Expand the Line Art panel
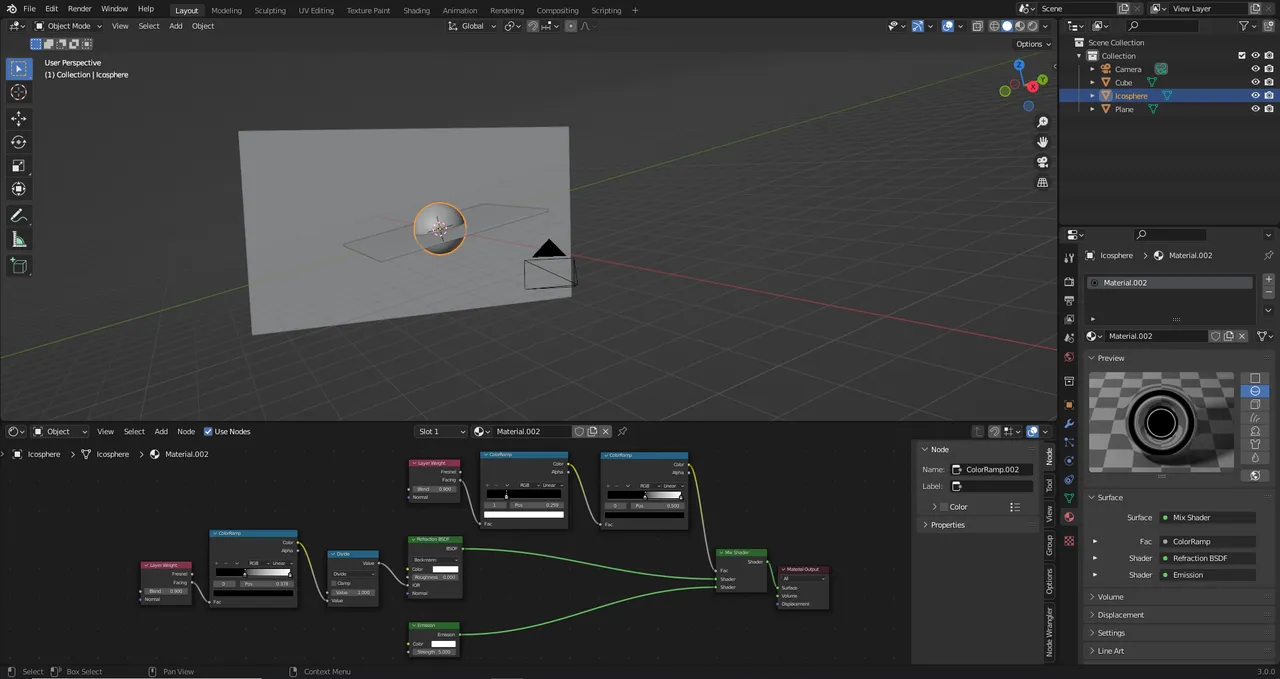 pyautogui.click(x=1110, y=651)
